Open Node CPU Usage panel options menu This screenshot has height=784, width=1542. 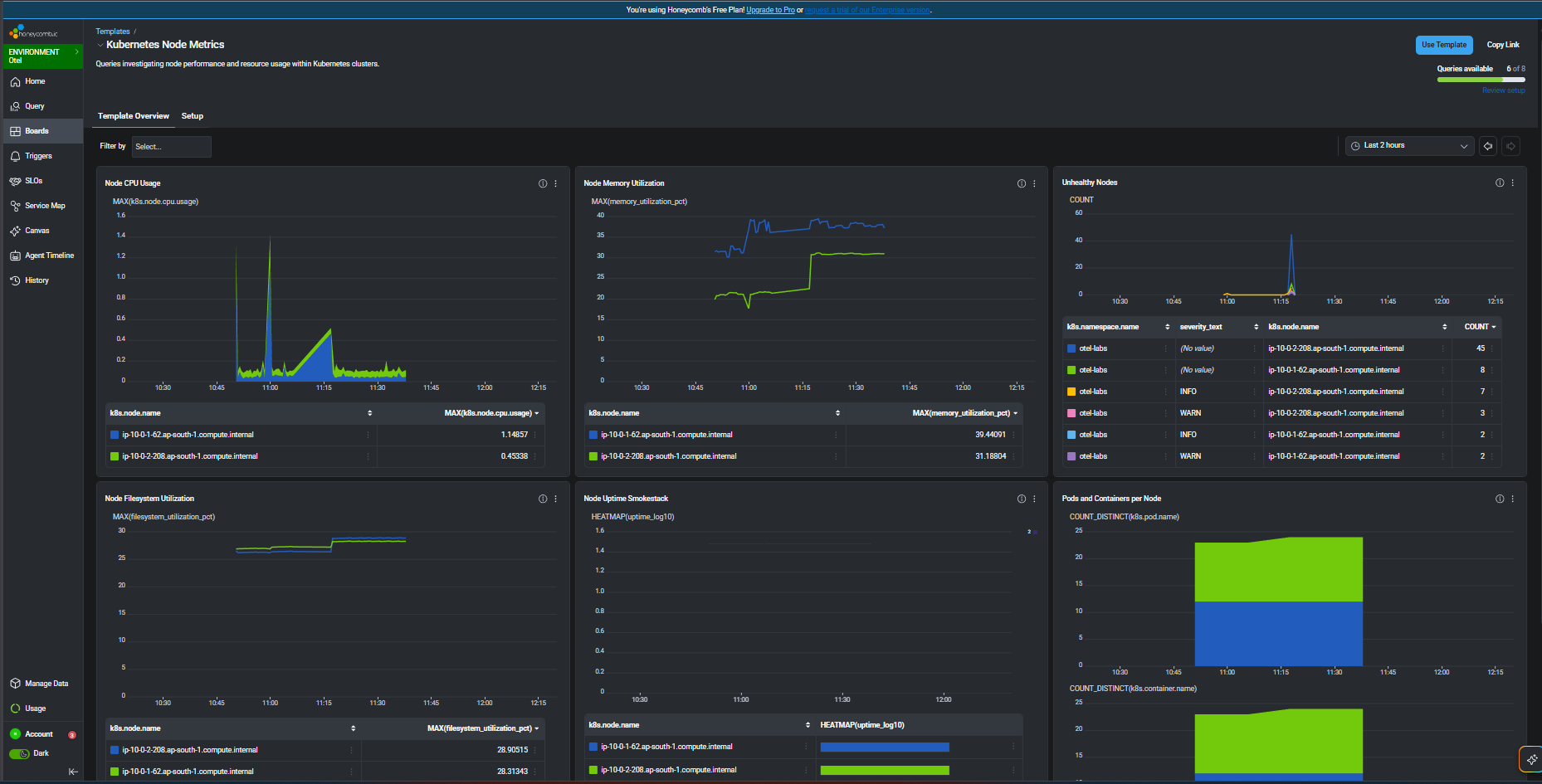(556, 183)
